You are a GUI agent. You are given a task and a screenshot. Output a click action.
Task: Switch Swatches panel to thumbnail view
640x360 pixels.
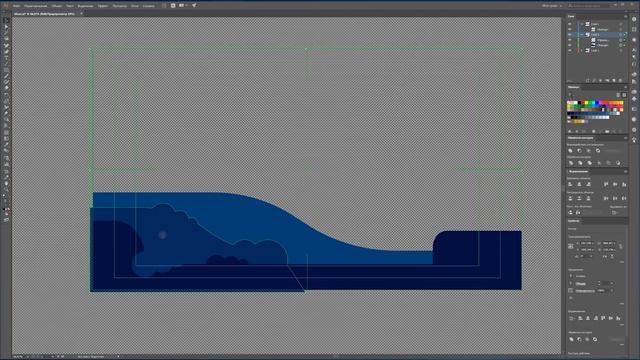[x=624, y=95]
